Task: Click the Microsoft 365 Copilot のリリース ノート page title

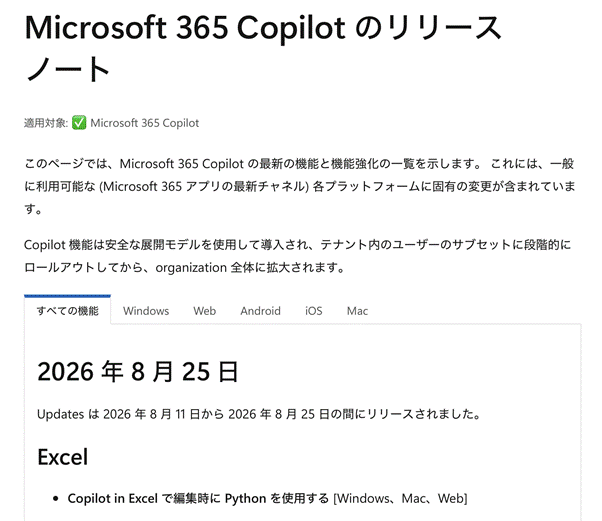Action: [263, 48]
